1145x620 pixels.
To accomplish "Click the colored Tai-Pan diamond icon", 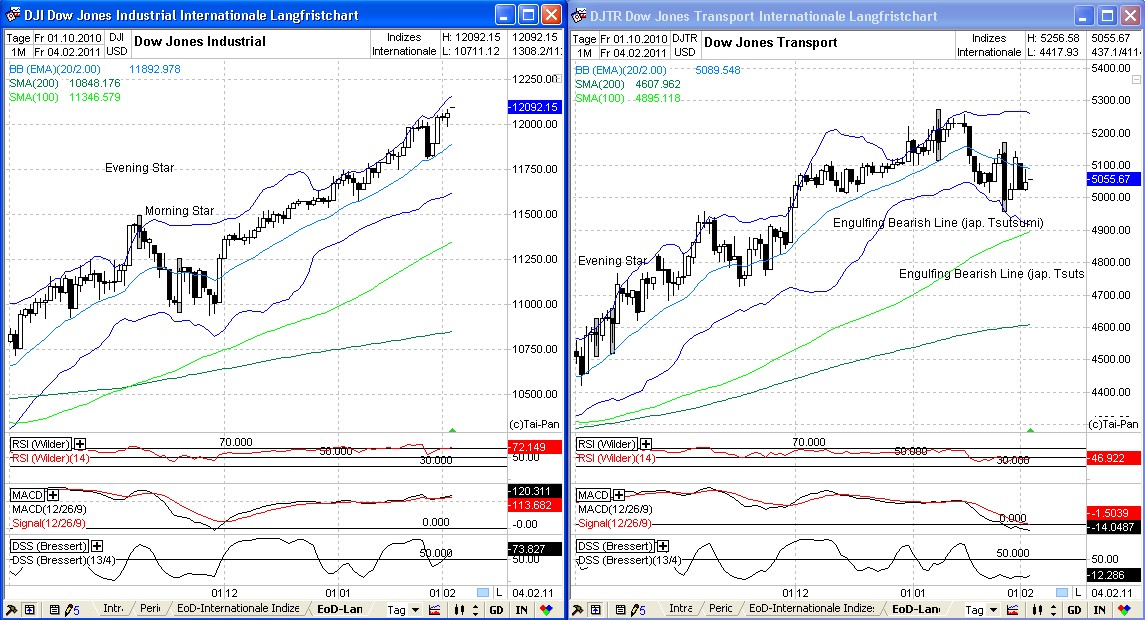I will tap(546, 608).
